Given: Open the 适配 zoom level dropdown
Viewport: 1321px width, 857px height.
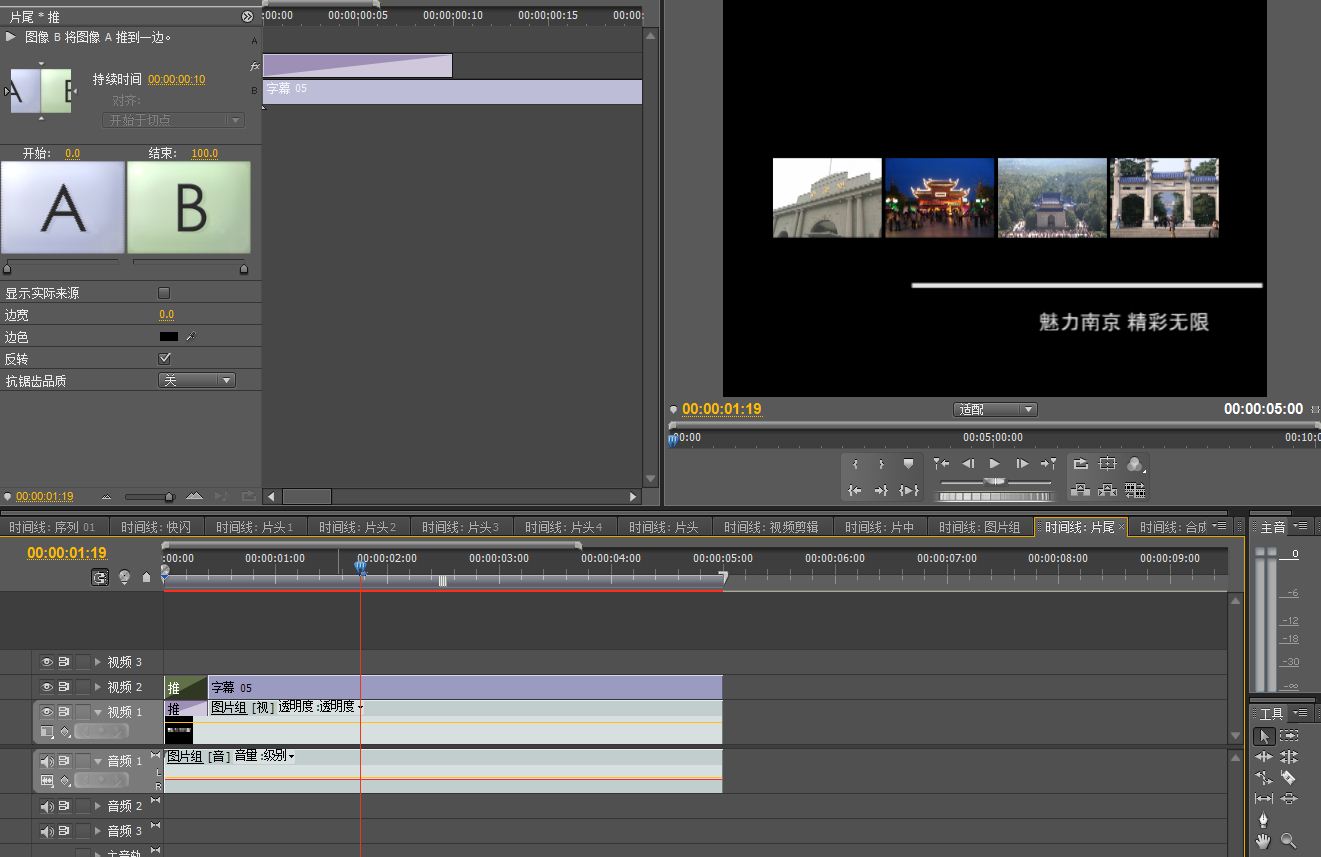Looking at the screenshot, I should (x=996, y=409).
